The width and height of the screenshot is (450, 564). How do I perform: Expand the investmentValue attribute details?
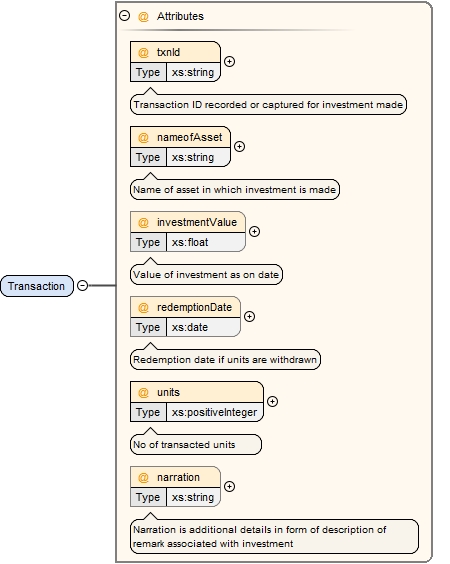(255, 231)
